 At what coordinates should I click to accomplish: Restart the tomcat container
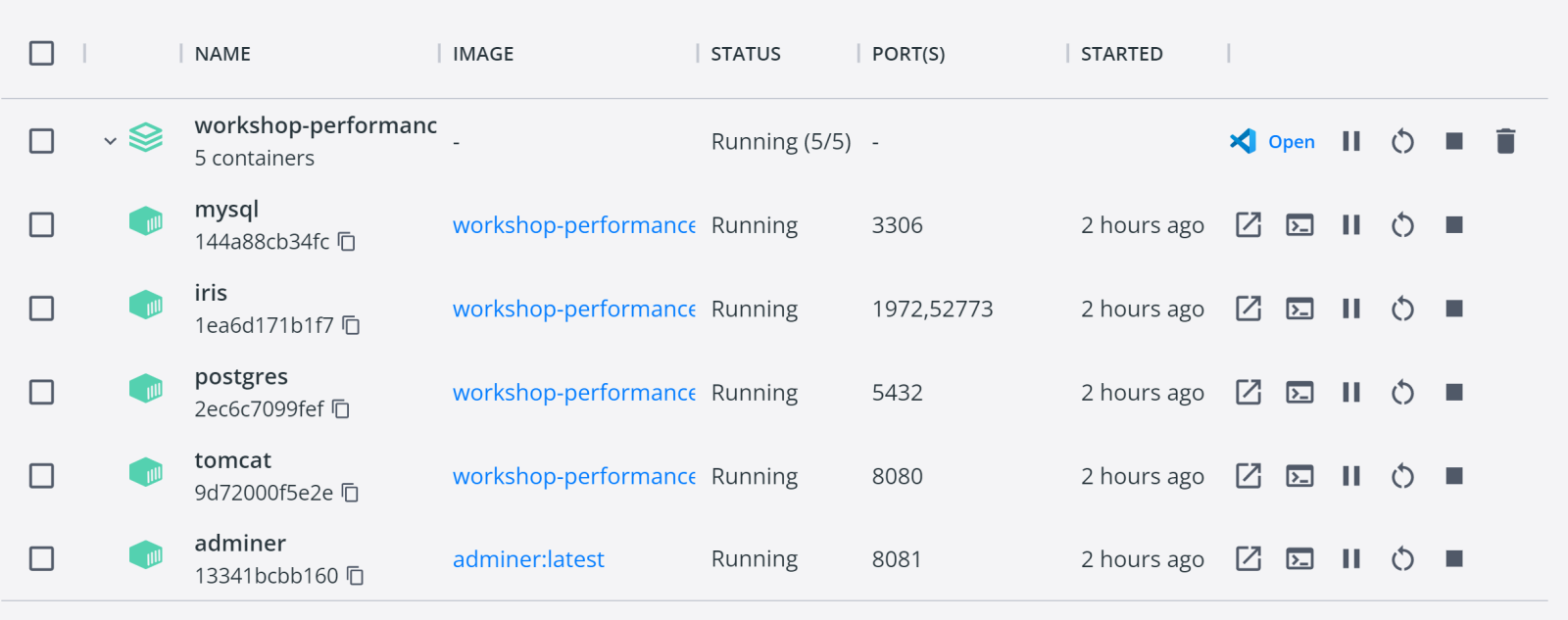[1402, 476]
